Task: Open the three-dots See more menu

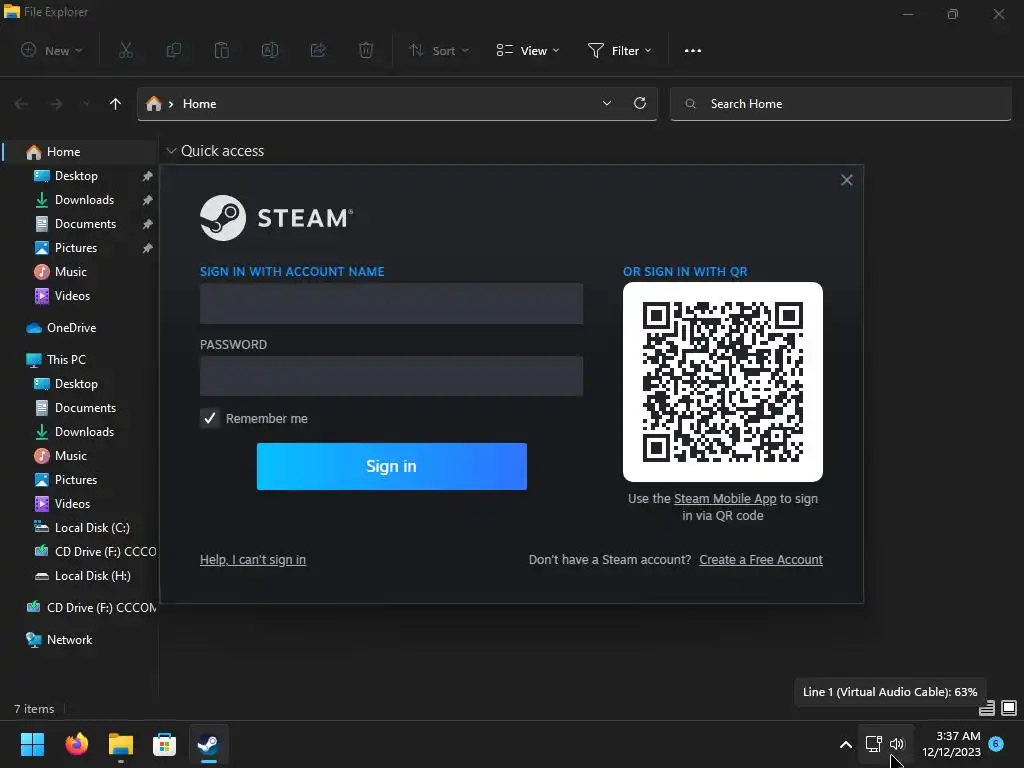Action: click(693, 51)
